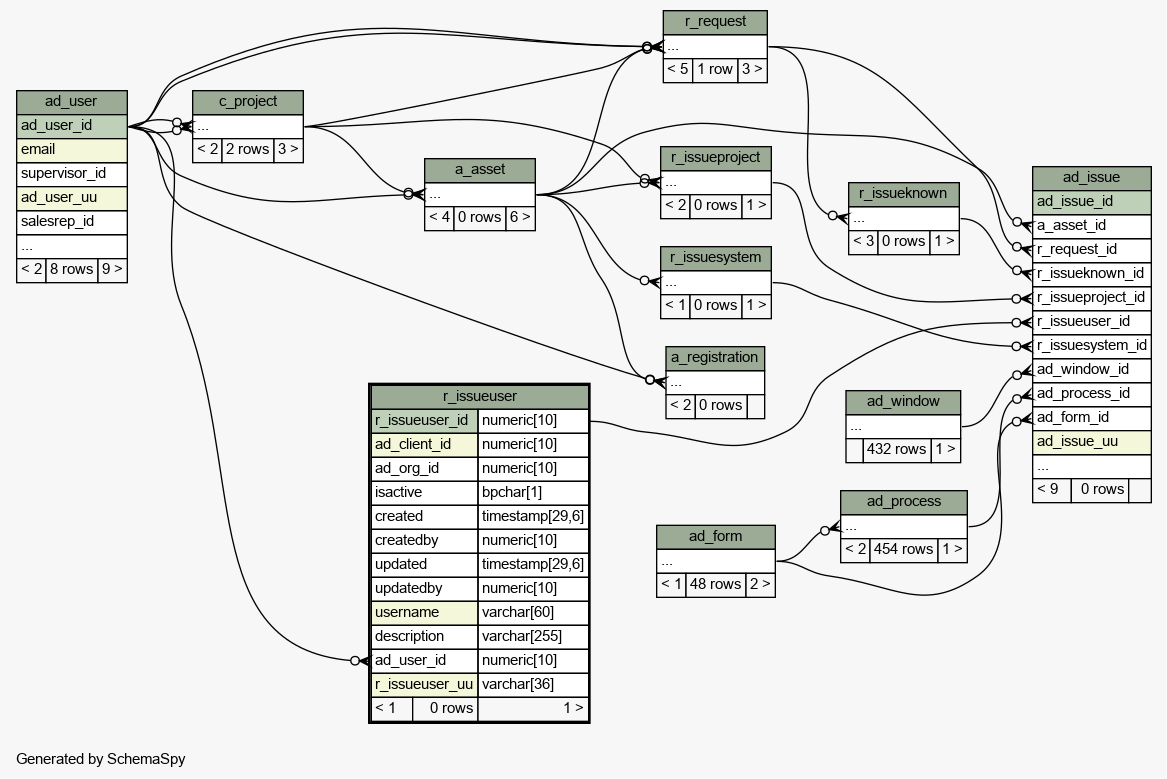Click ad_user_id in the r_issueuser table
The width and height of the screenshot is (1167, 779).
[x=424, y=661]
